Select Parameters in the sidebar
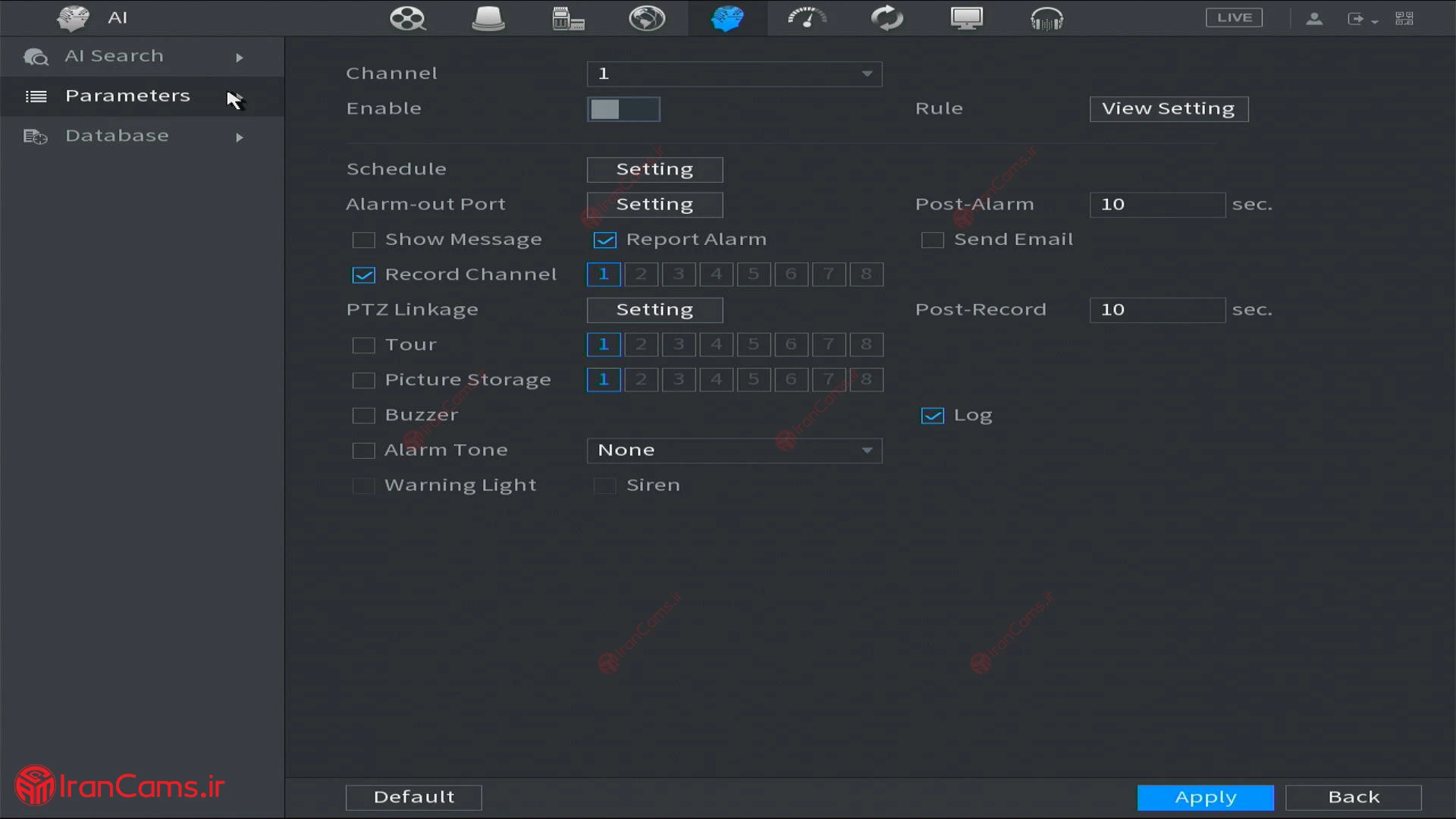The image size is (1456, 819). [x=127, y=96]
